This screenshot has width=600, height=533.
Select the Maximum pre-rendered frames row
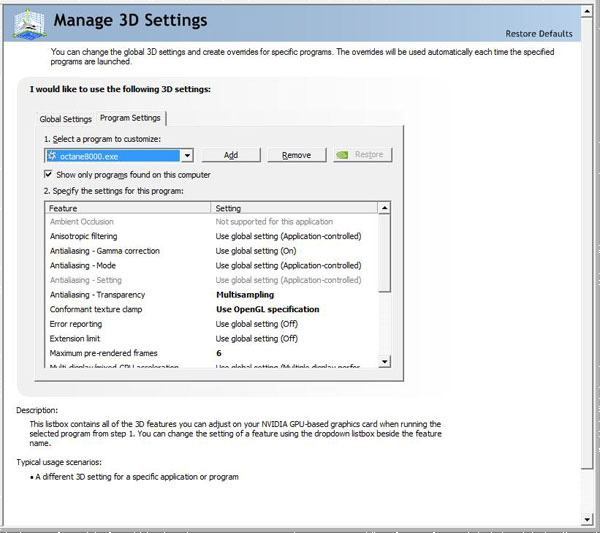pyautogui.click(x=212, y=353)
